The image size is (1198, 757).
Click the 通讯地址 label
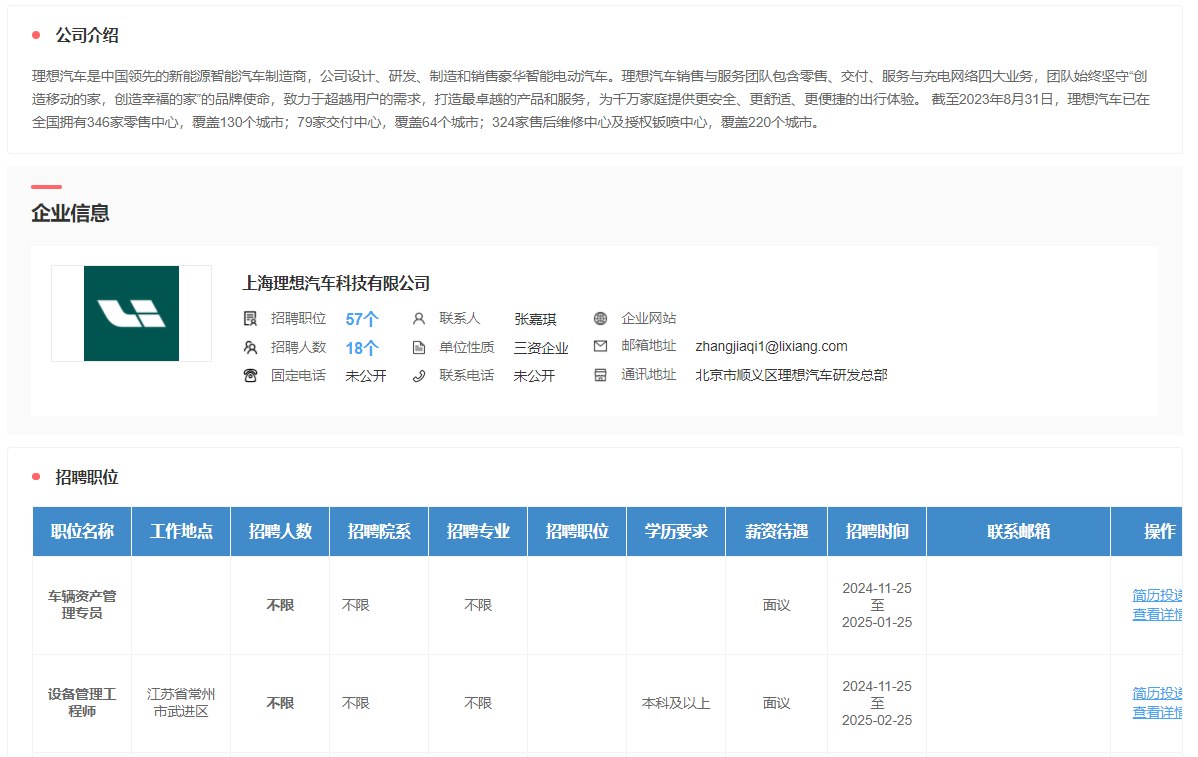click(649, 374)
